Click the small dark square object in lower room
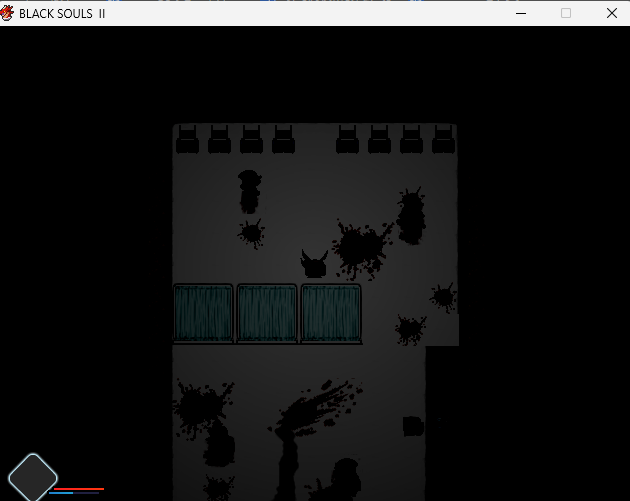 pyautogui.click(x=413, y=426)
